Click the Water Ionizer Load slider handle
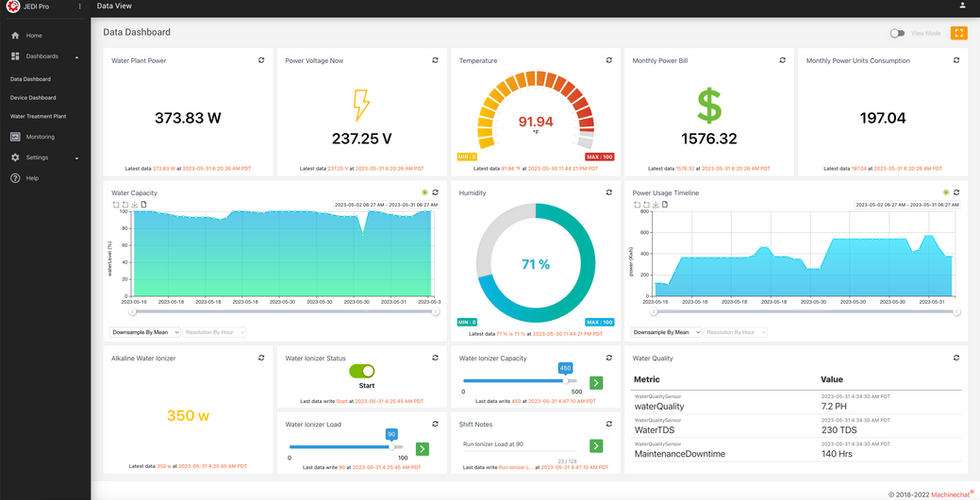 [392, 447]
